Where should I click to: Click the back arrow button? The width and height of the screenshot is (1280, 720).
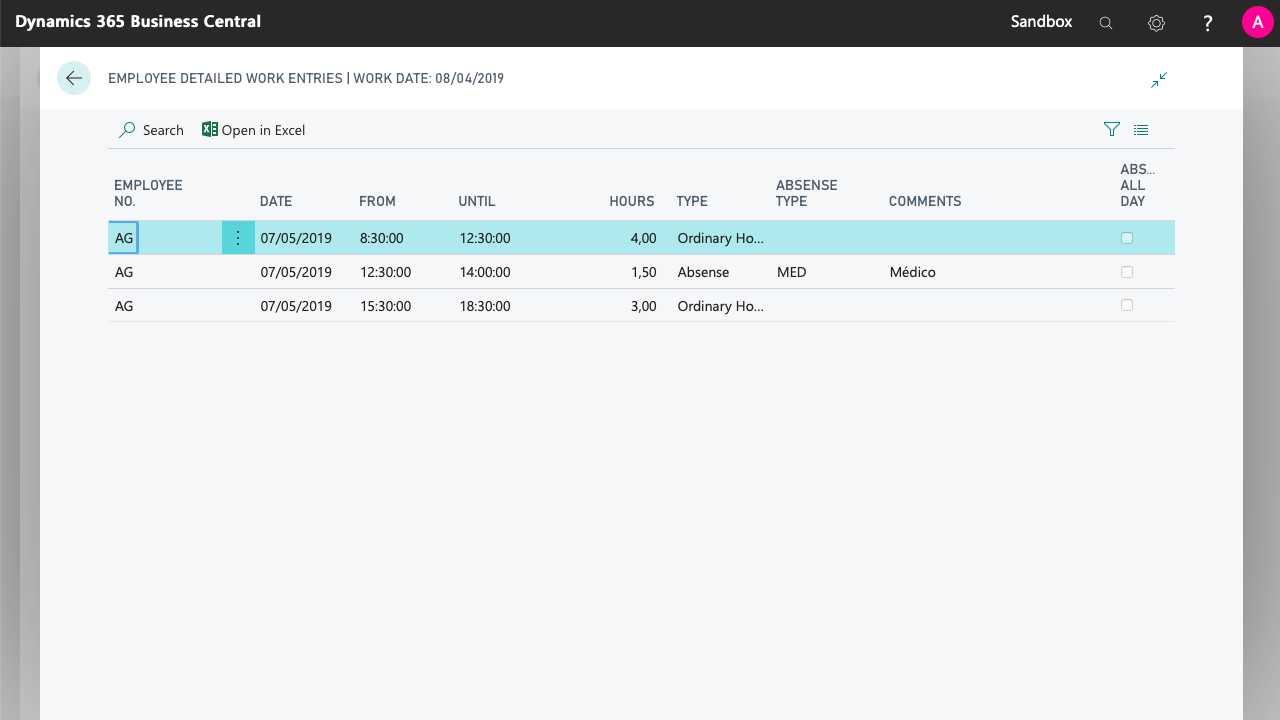[74, 78]
